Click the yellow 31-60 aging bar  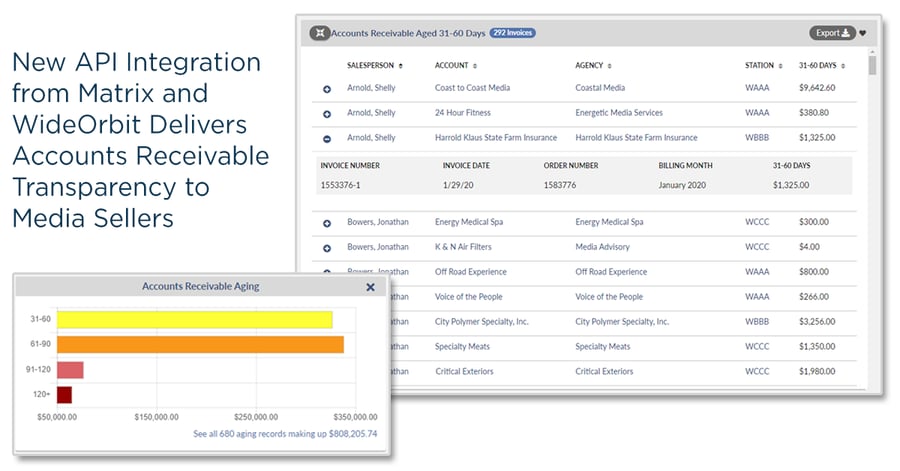click(x=194, y=320)
